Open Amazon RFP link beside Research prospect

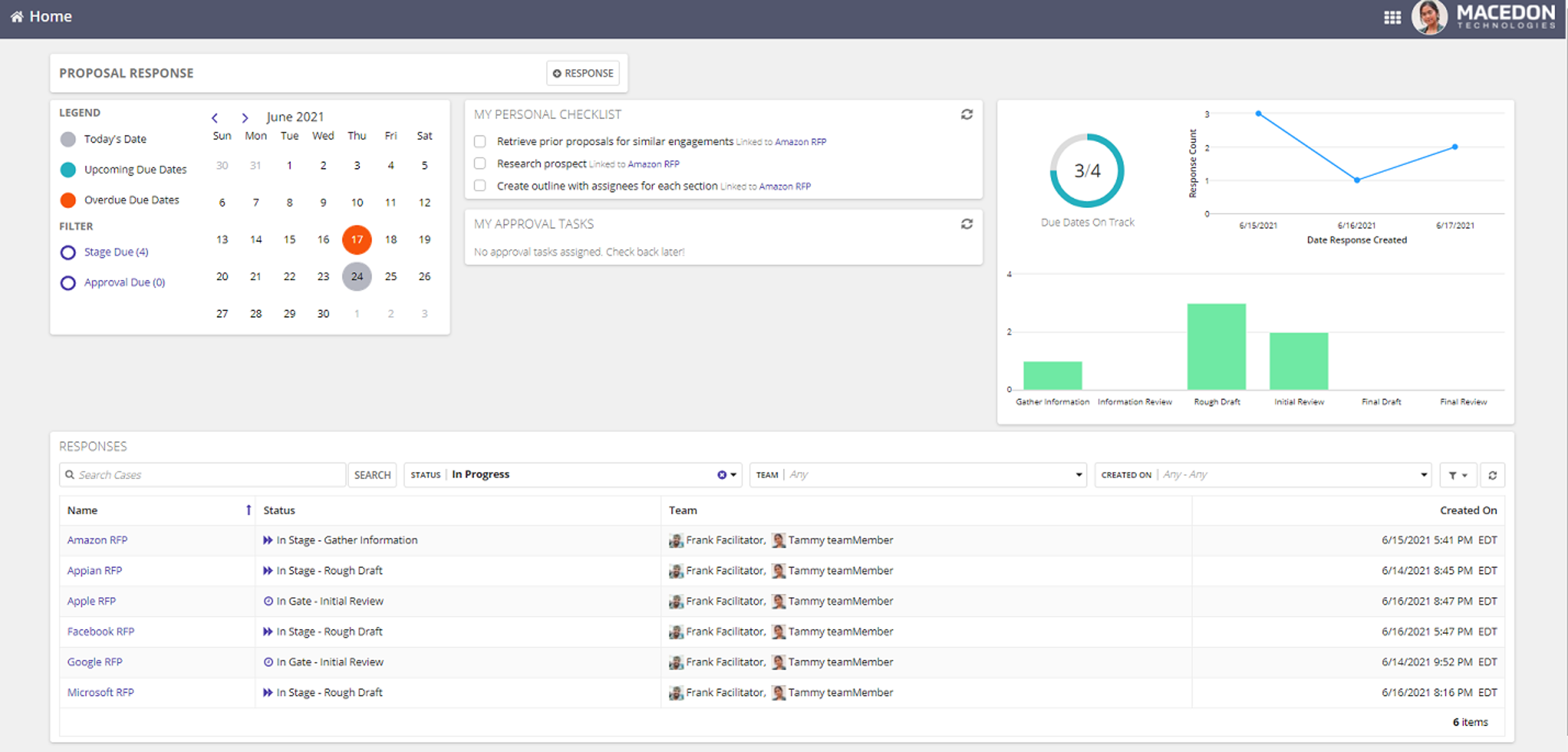[x=653, y=164]
